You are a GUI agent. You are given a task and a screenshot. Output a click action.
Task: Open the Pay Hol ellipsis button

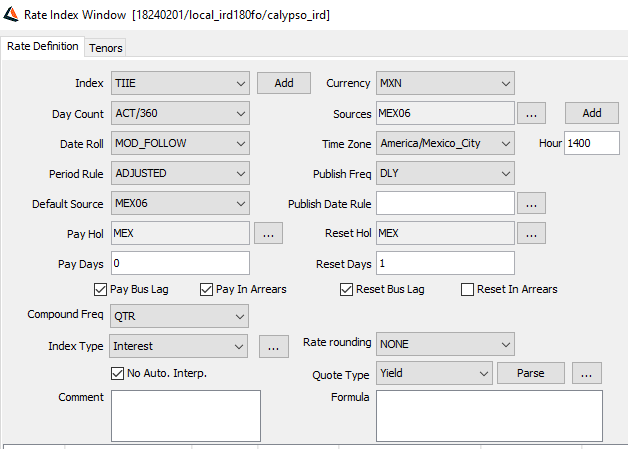[x=268, y=234]
